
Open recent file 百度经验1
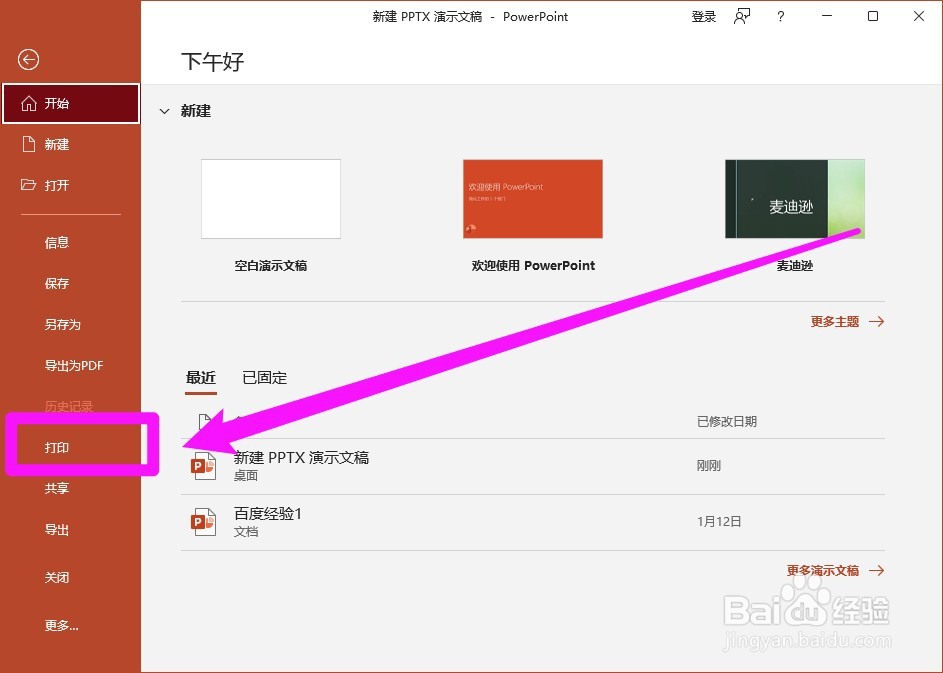click(x=533, y=522)
